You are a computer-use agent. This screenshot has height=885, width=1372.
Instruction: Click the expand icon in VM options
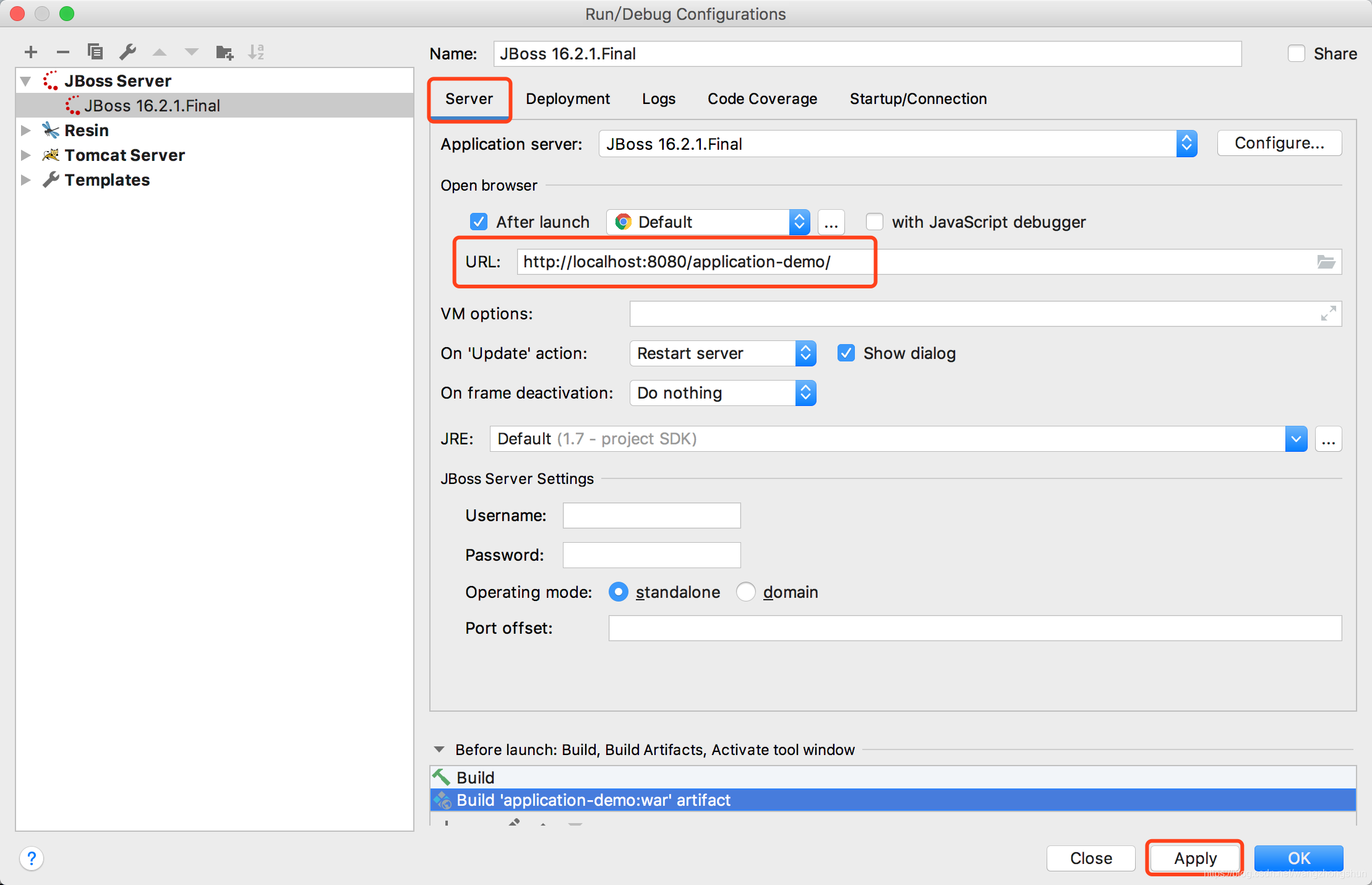(x=1328, y=314)
